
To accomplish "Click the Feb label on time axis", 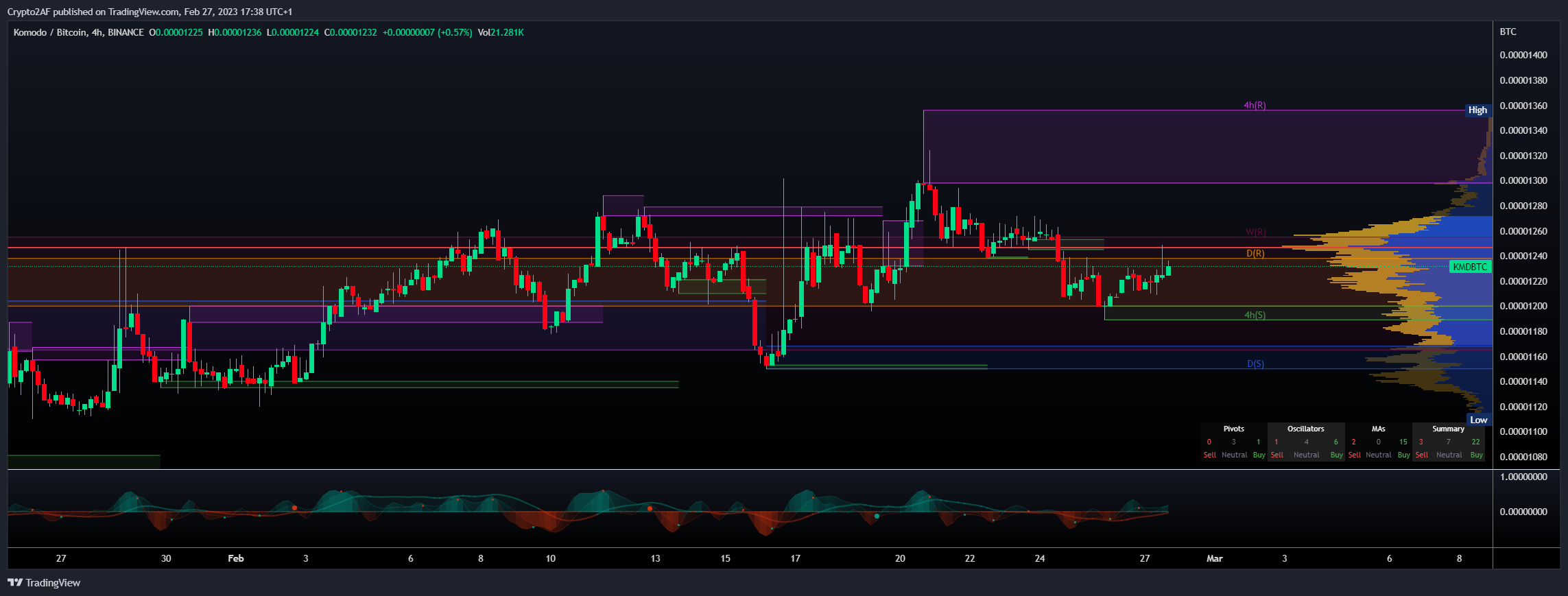I will pyautogui.click(x=236, y=558).
